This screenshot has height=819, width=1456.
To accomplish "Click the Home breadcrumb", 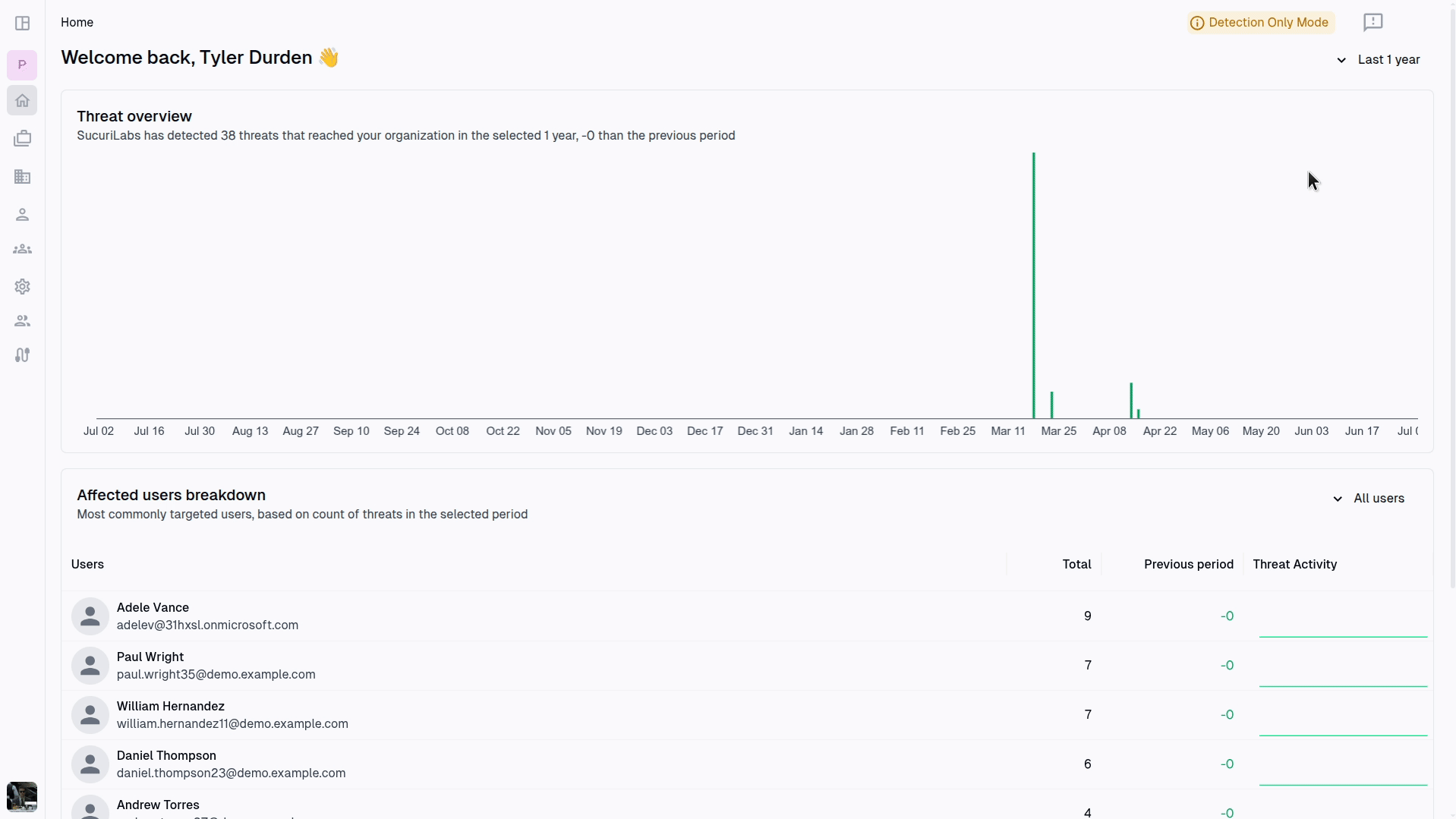I will pyautogui.click(x=77, y=23).
